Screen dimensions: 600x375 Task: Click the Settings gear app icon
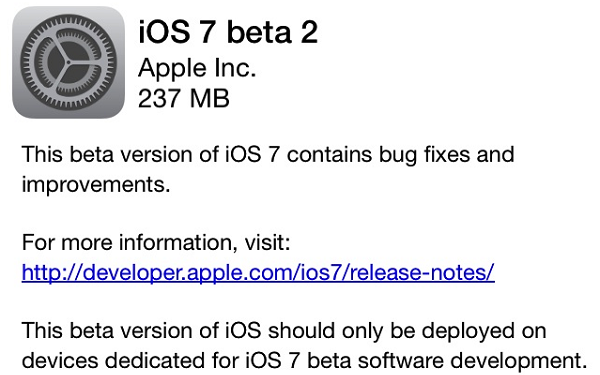[68, 62]
